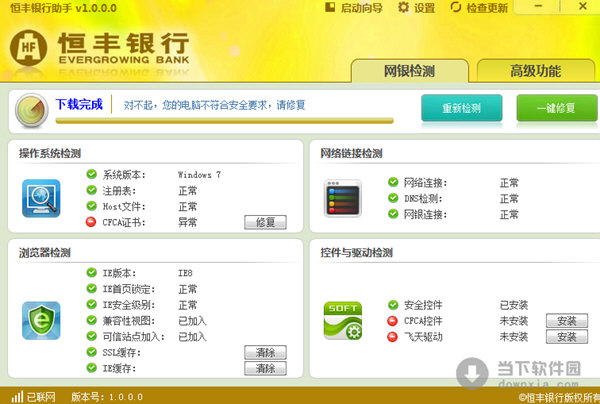600x404 pixels.
Task: Click 正常 status for DNS检测
Action: click(x=509, y=199)
